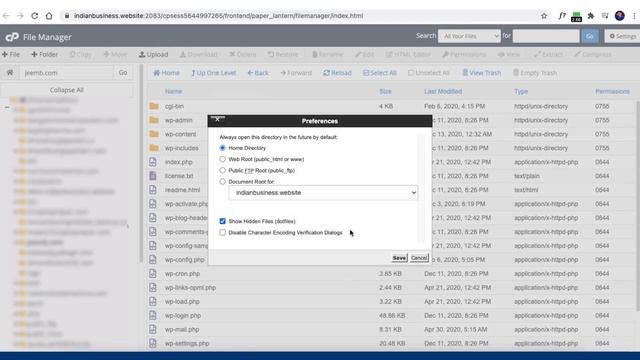Click the Upload toolbar button
This screenshot has height=360, width=640.
pyautogui.click(x=153, y=54)
